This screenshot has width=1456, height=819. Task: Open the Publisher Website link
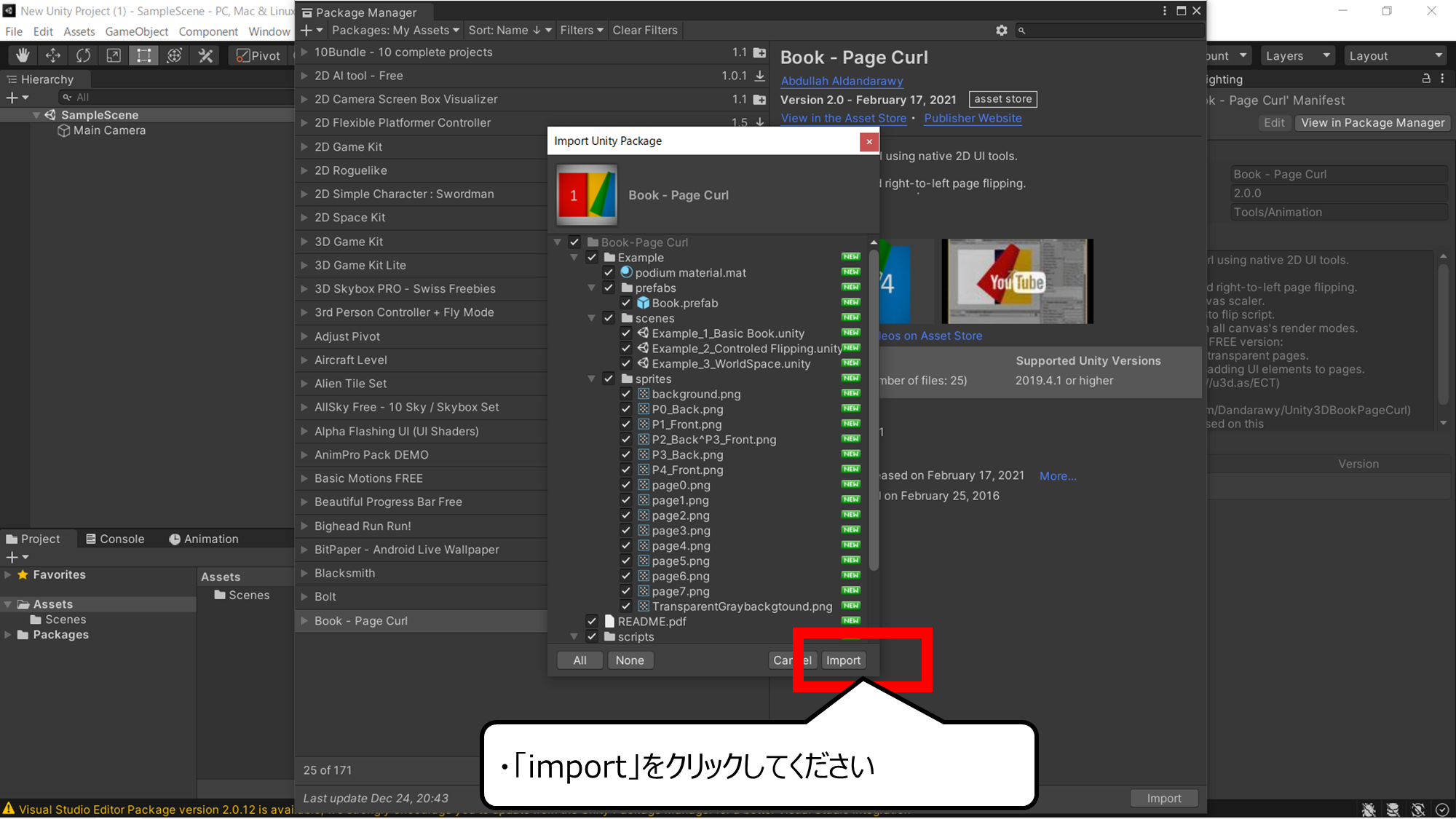(x=973, y=118)
